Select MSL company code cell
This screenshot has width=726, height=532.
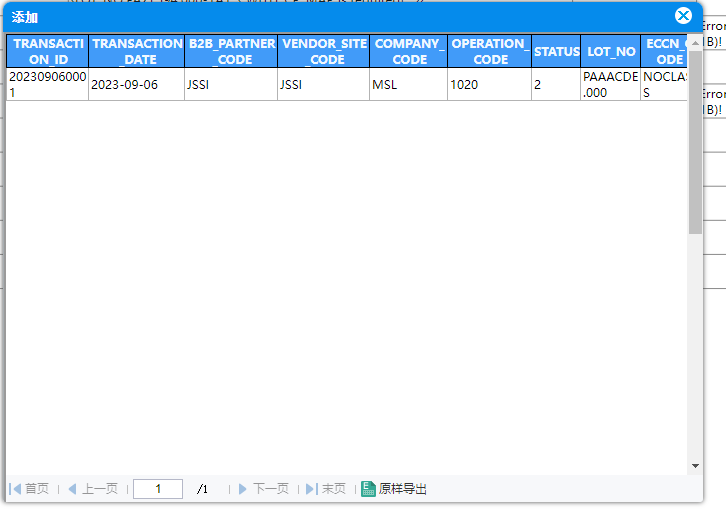point(409,84)
